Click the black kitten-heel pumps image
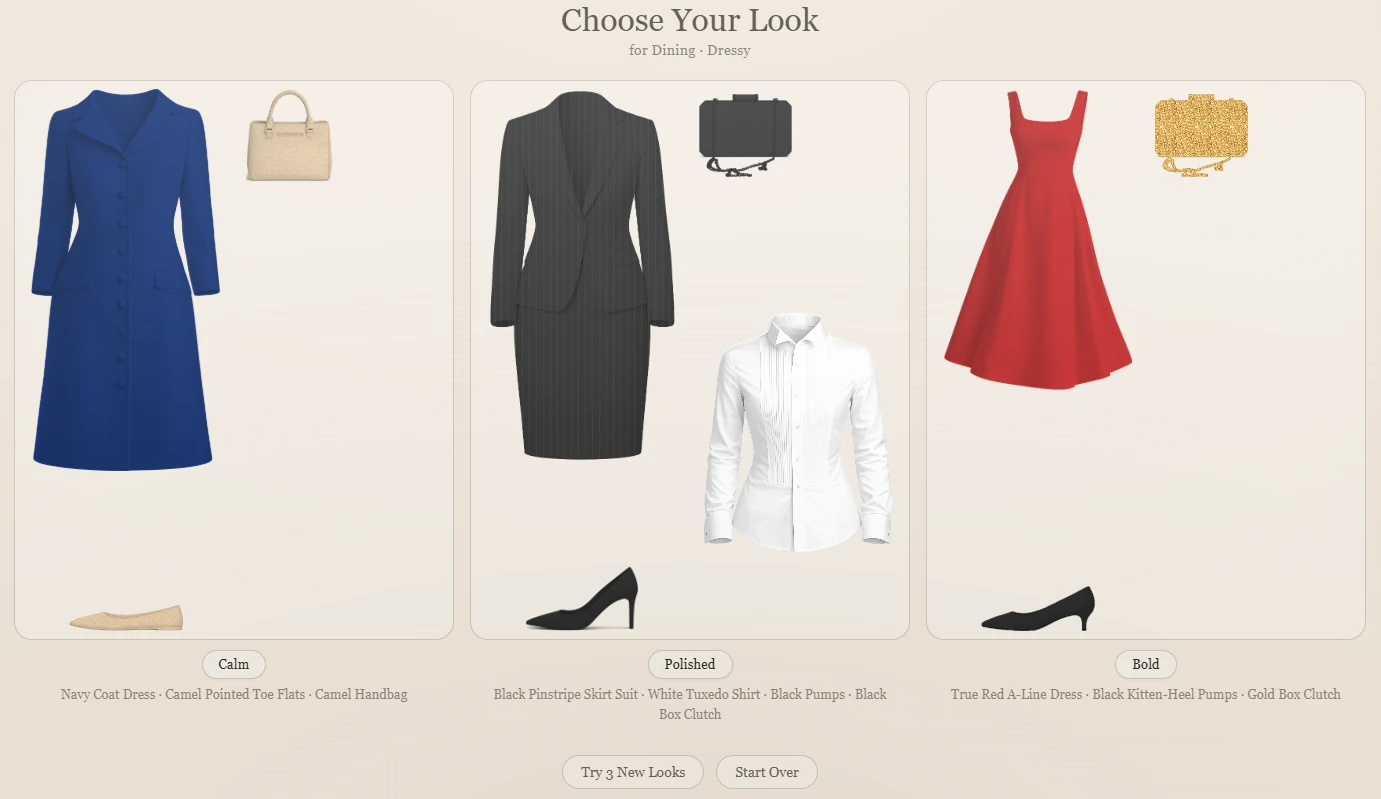The height and width of the screenshot is (799, 1381). 1038,609
